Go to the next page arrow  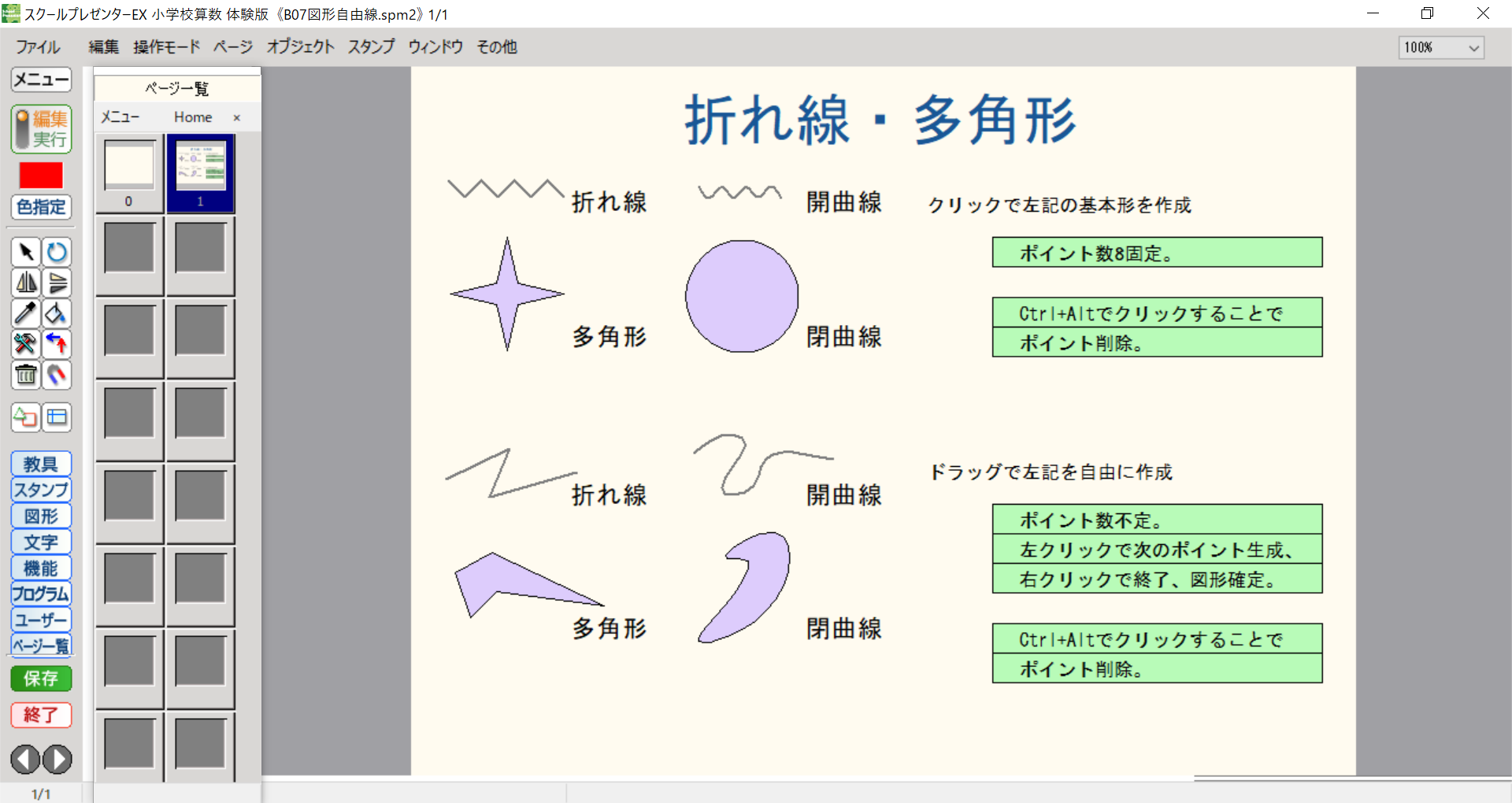tap(57, 759)
